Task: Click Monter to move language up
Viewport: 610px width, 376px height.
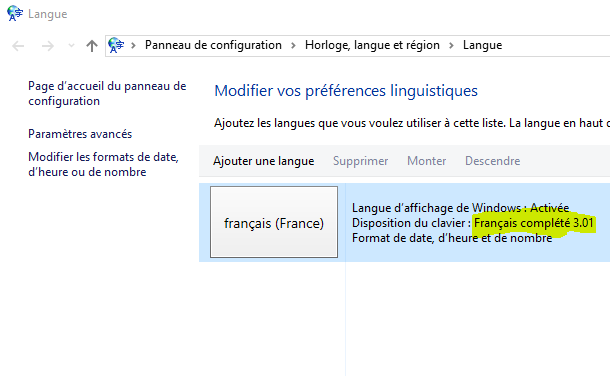Action: tap(426, 161)
